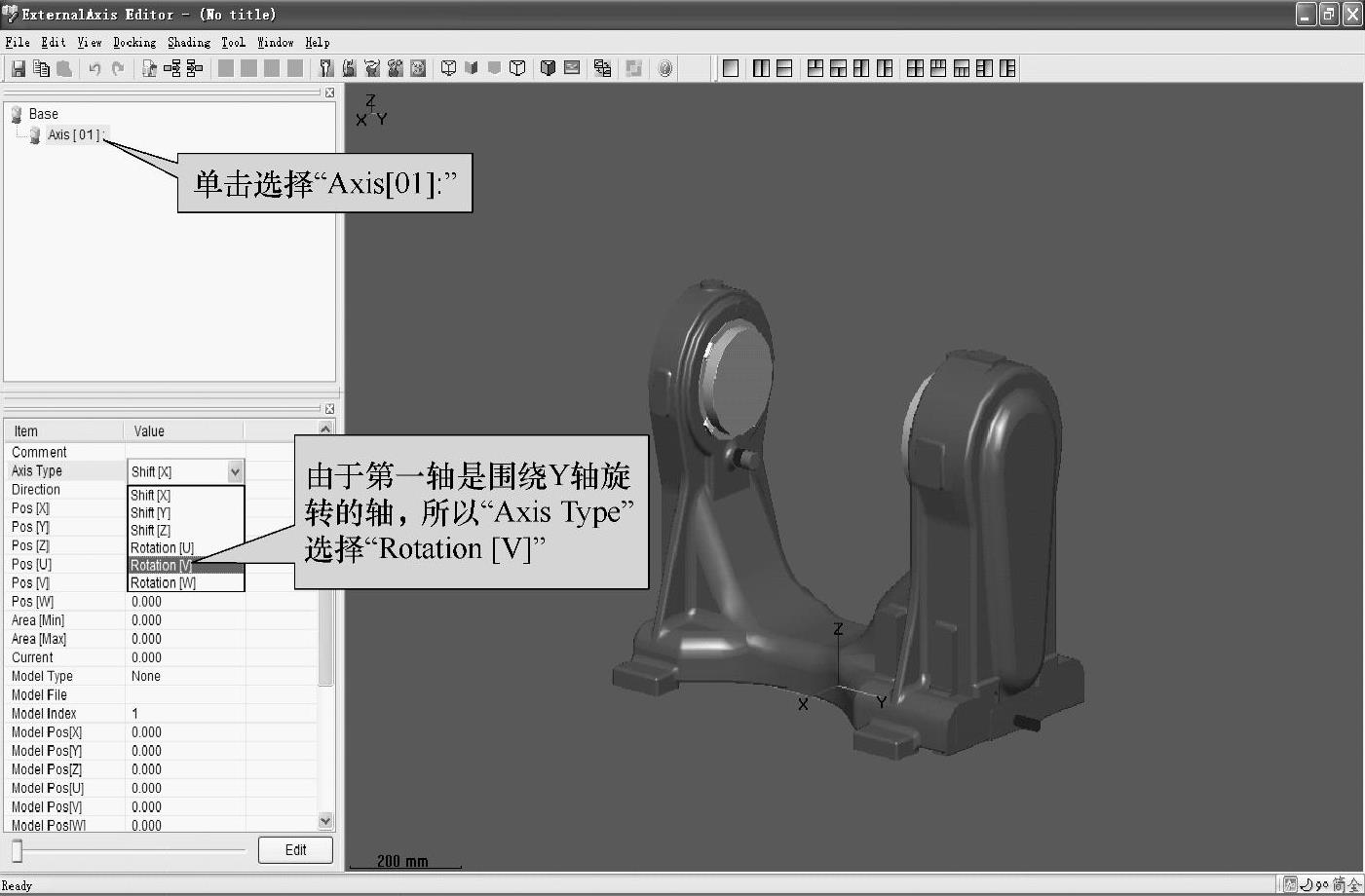Click the Model Pos[U] row label
This screenshot has width=1365, height=896.
tap(48, 788)
